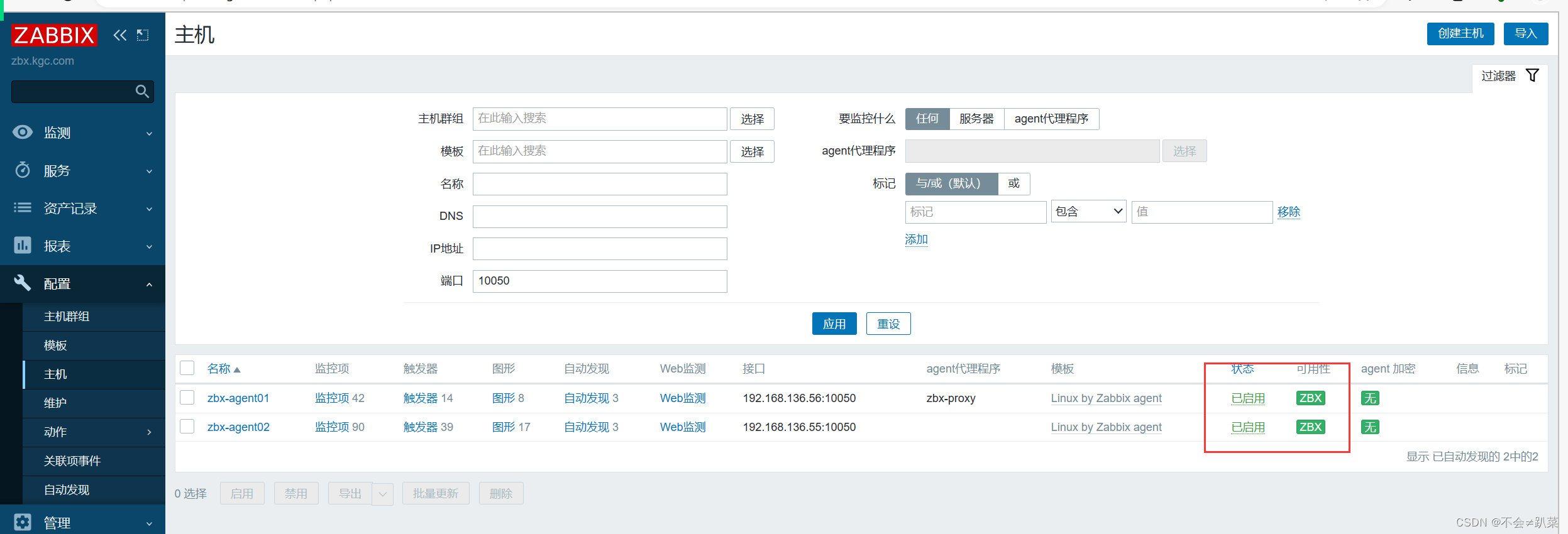Click 选择 button for 主机群组
The image size is (1568, 534).
(752, 119)
